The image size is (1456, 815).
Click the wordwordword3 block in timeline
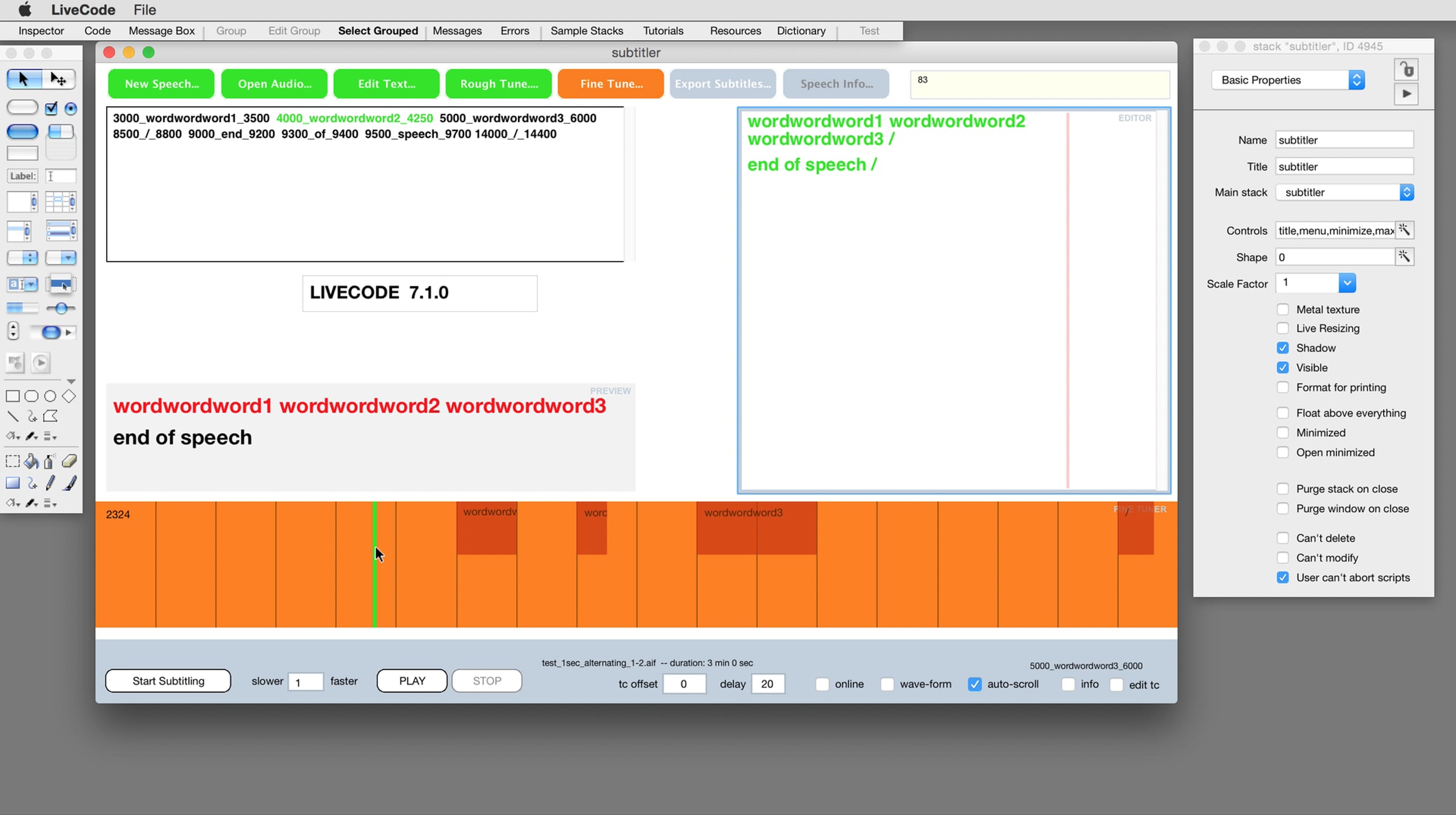tap(756, 528)
